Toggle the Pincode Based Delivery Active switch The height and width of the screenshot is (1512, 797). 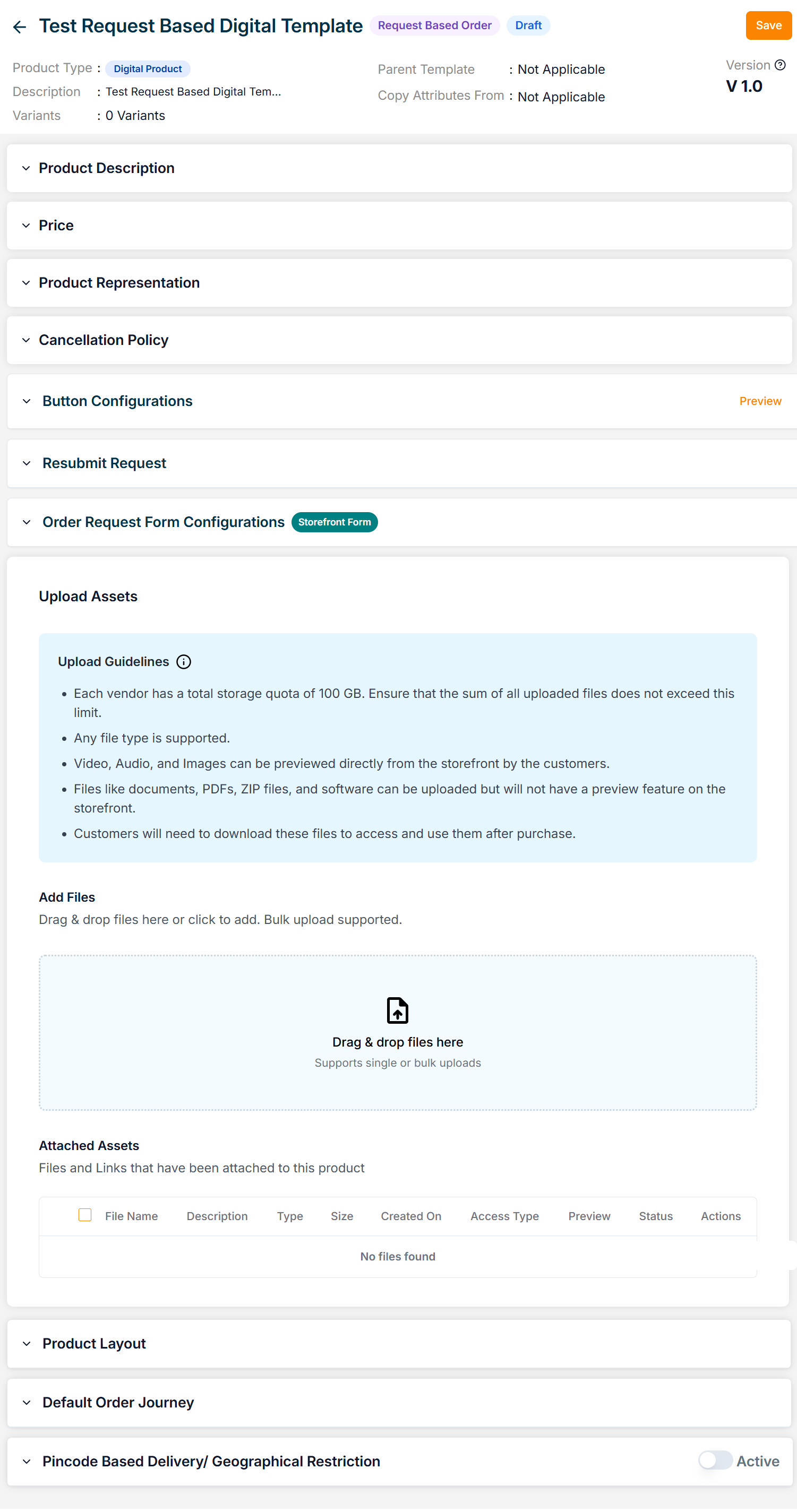click(715, 1460)
